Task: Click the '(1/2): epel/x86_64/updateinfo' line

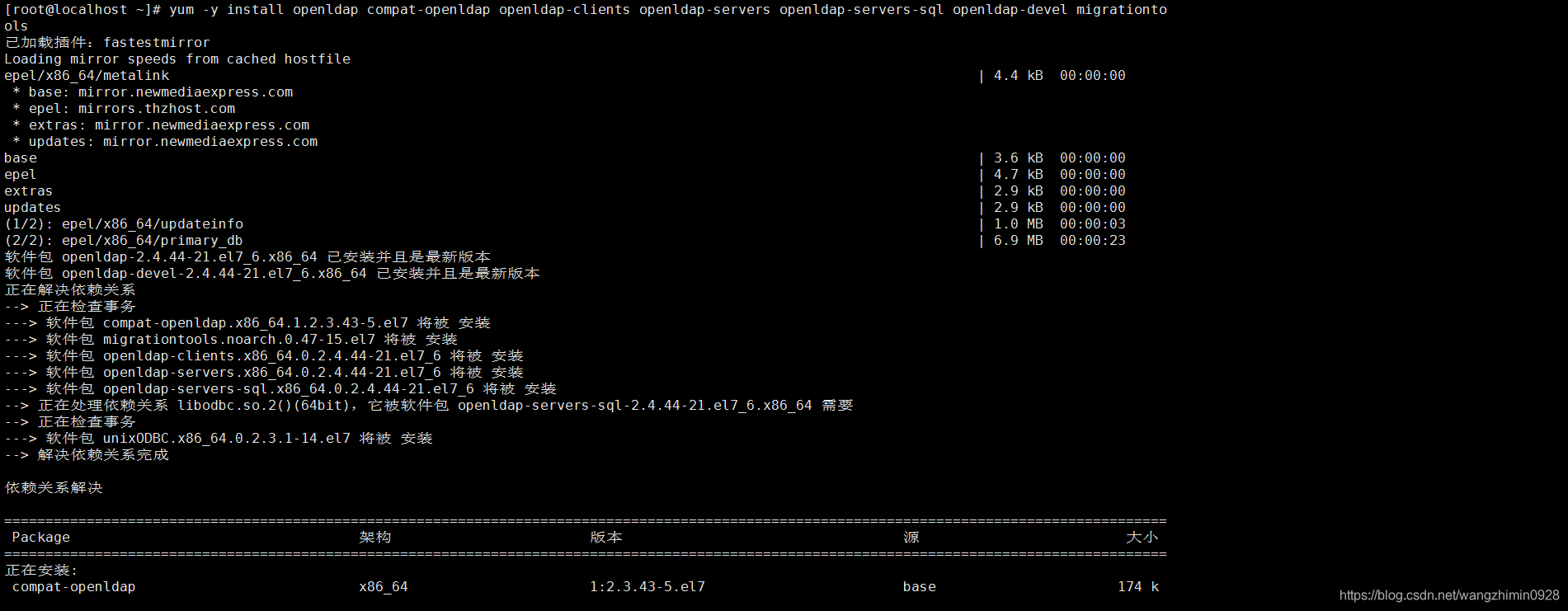Action: pyautogui.click(x=124, y=224)
